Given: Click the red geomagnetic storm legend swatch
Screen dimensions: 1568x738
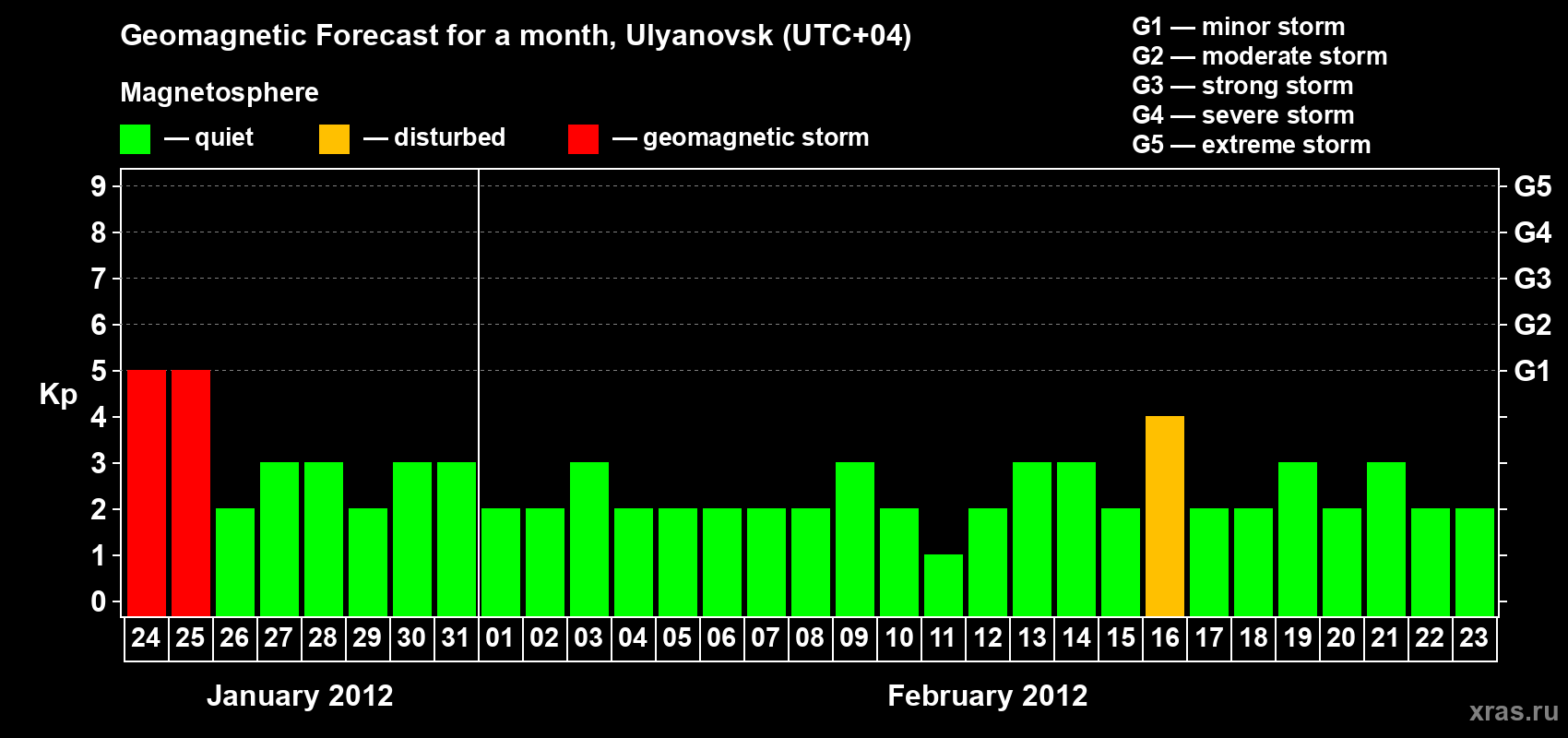Looking at the screenshot, I should 583,139.
